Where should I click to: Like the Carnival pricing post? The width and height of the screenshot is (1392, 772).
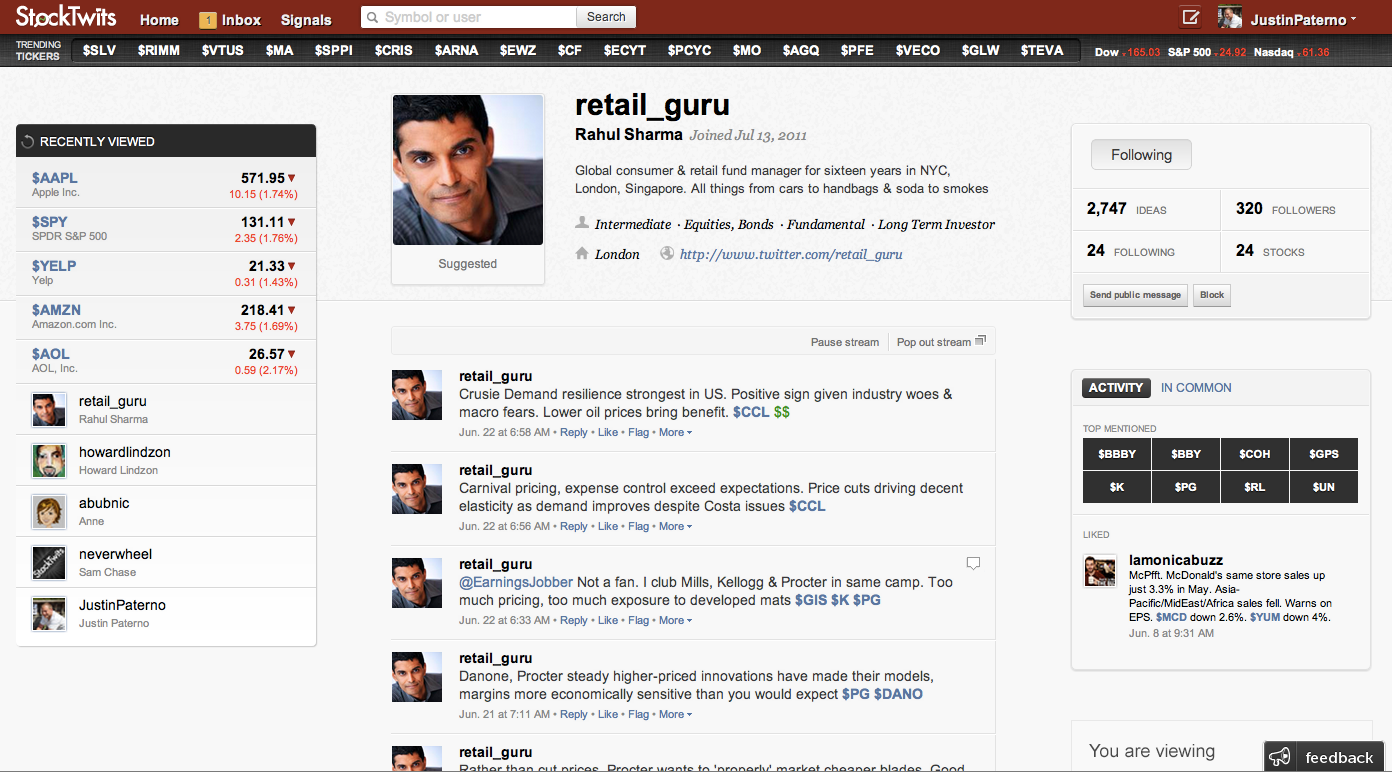(608, 526)
